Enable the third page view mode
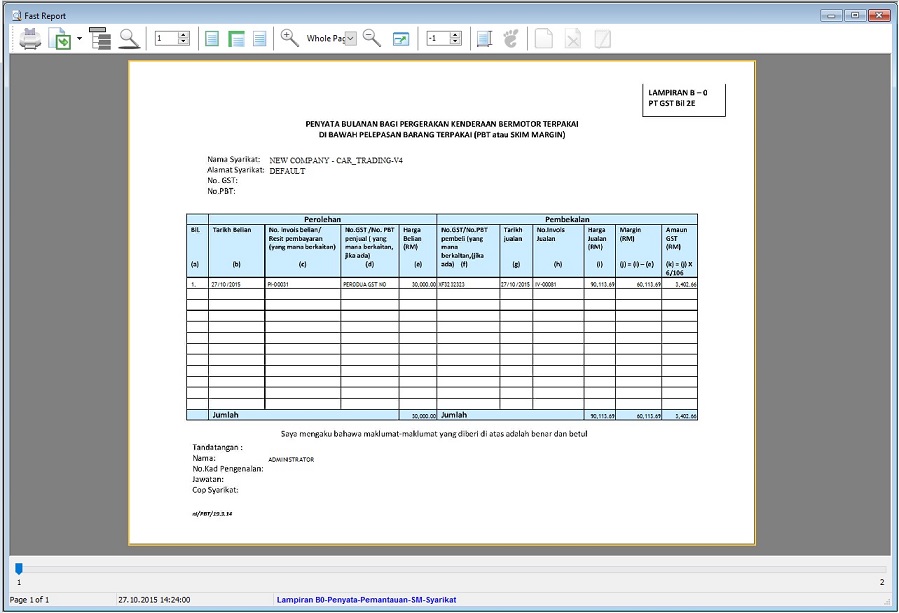Viewport: 899px width, 613px height. (260, 39)
